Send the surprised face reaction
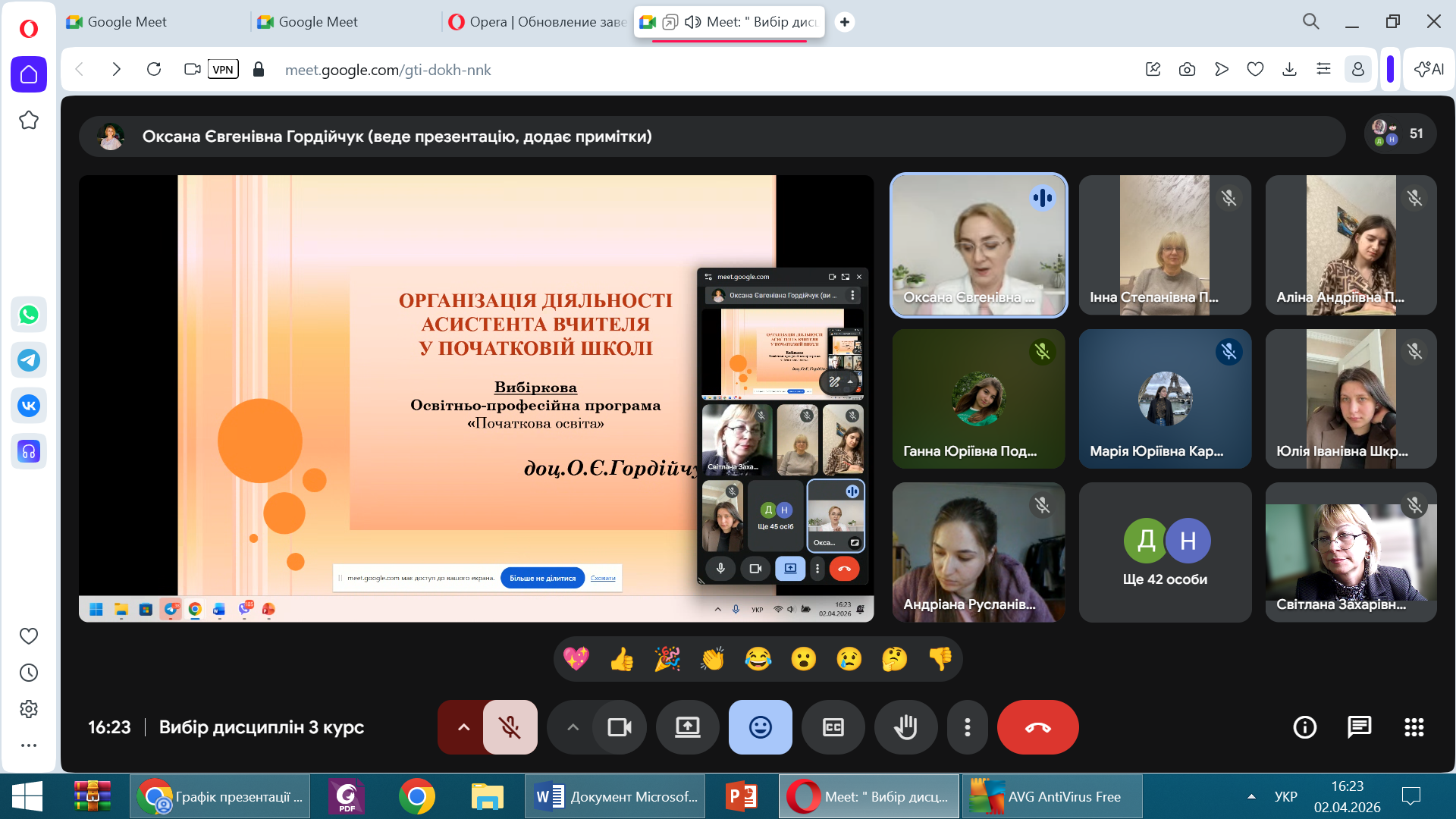The height and width of the screenshot is (819, 1456). [804, 659]
